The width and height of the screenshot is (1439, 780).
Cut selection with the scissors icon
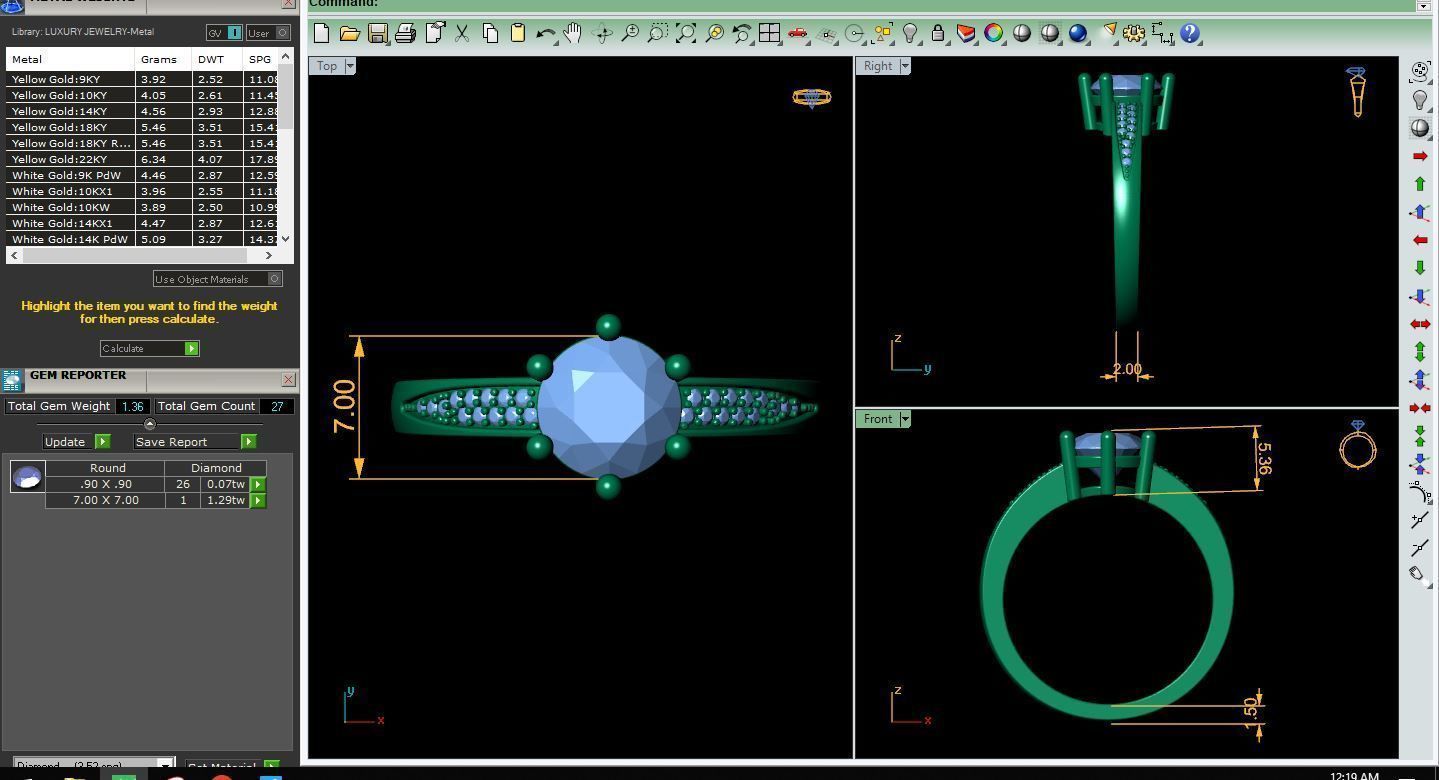tap(462, 33)
